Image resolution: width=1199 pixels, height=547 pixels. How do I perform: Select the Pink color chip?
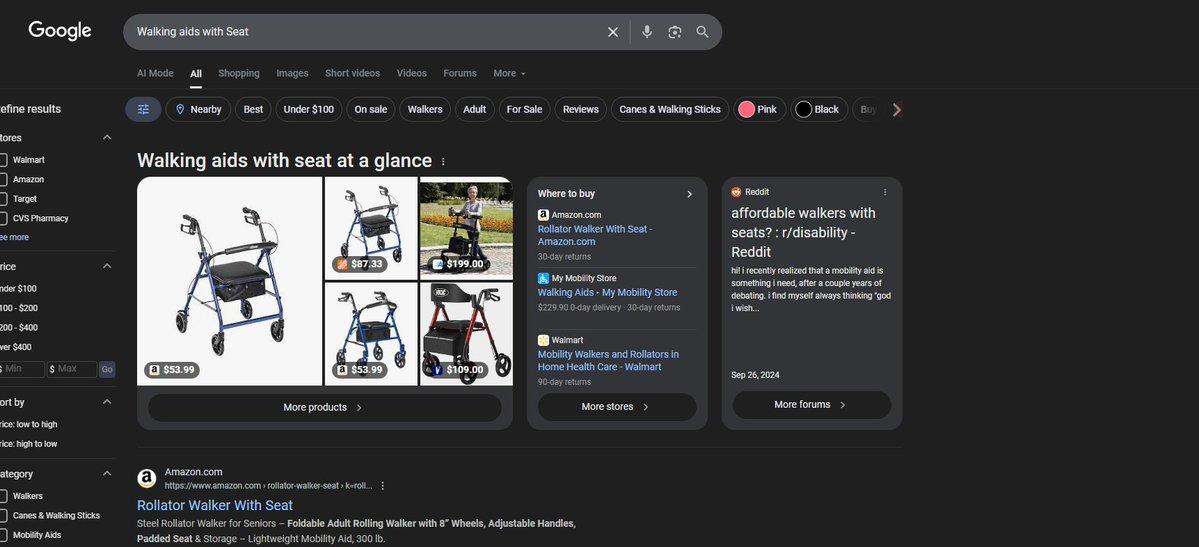[759, 109]
